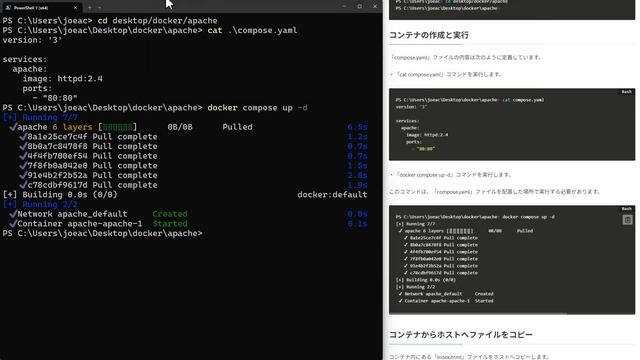Click '[+] Running 7/7' line in terminal
This screenshot has width=640, height=360.
pyautogui.click(x=40, y=117)
